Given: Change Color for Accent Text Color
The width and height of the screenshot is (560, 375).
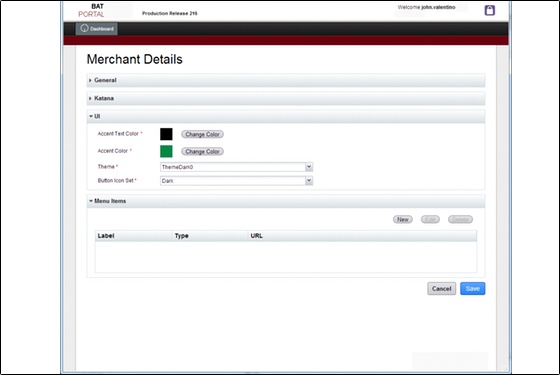Looking at the screenshot, I should point(202,134).
